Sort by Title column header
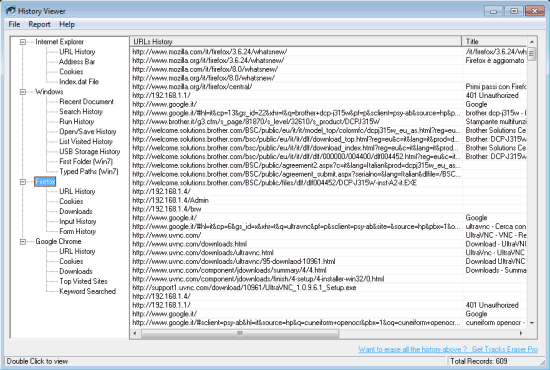This screenshot has width=550, height=370. 494,42
